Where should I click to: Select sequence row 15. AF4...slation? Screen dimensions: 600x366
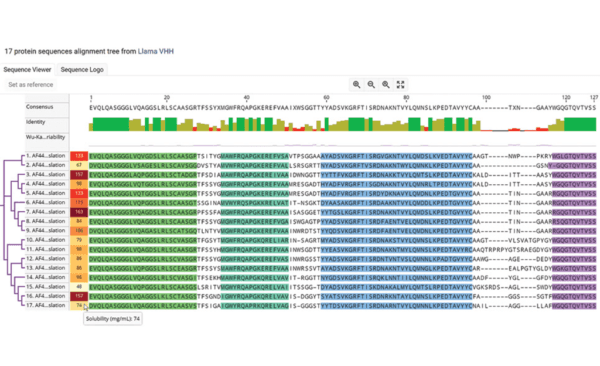coord(45,287)
